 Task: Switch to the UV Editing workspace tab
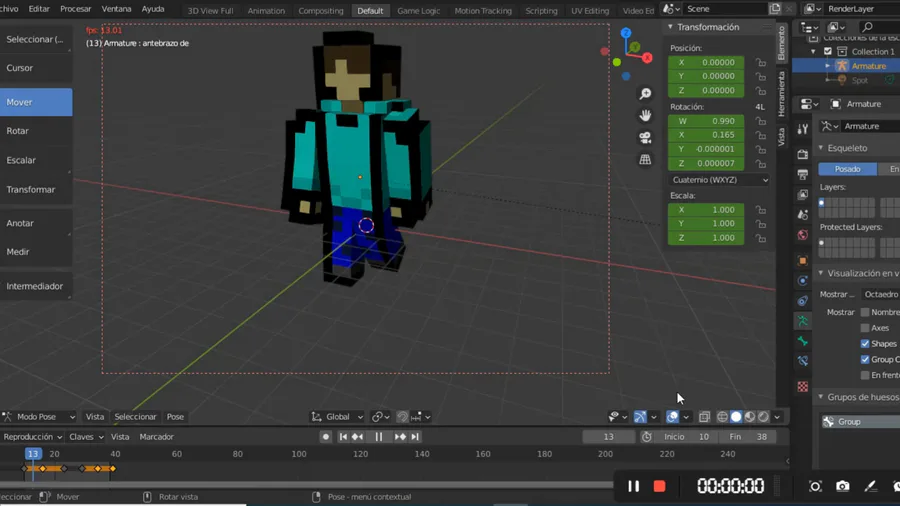590,10
